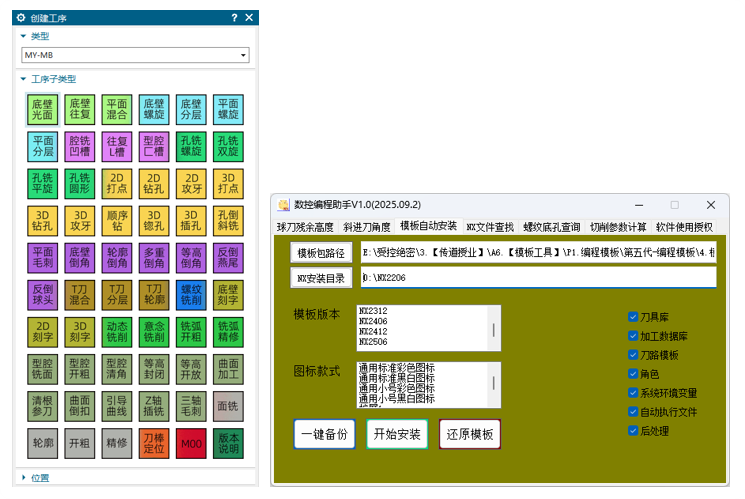Select the 刀棒定位 icon
The image size is (745, 499).
(x=153, y=443)
